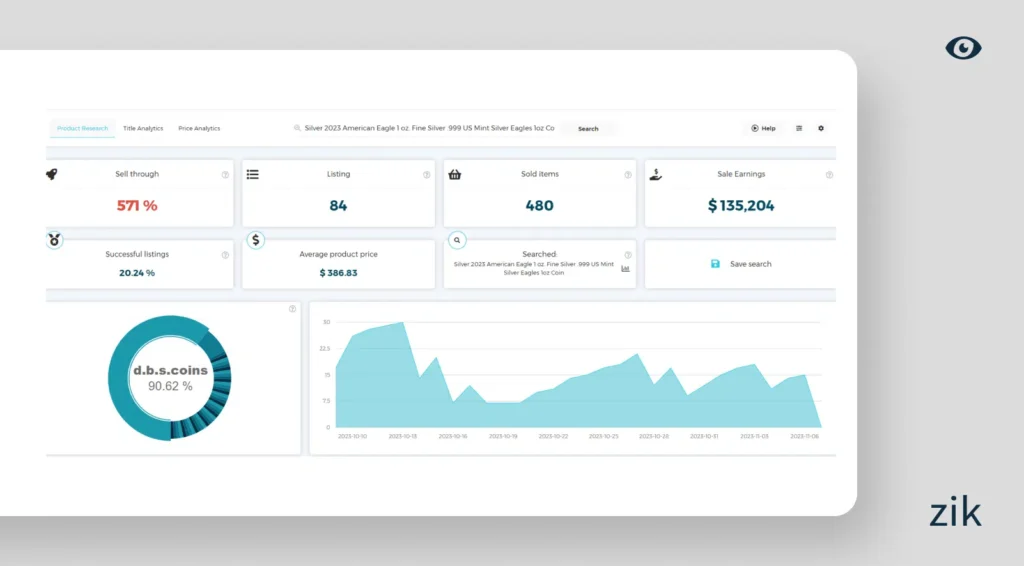Click the Search button
Screen dimensions: 1024x566
click(588, 129)
